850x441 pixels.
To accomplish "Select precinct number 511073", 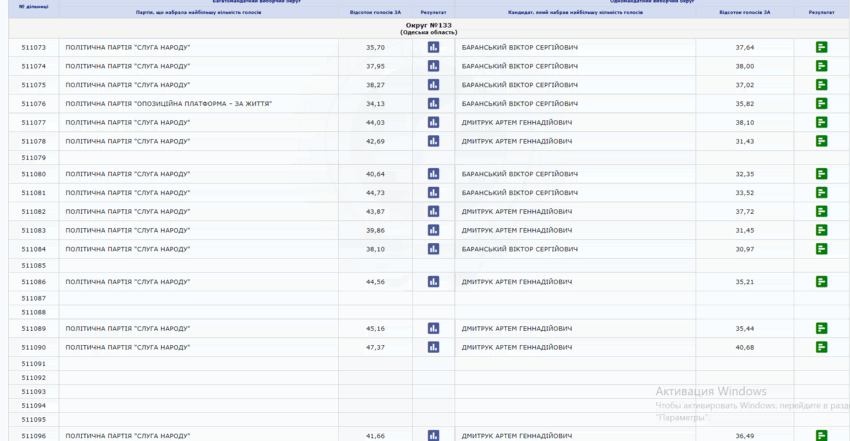I will pos(34,48).
